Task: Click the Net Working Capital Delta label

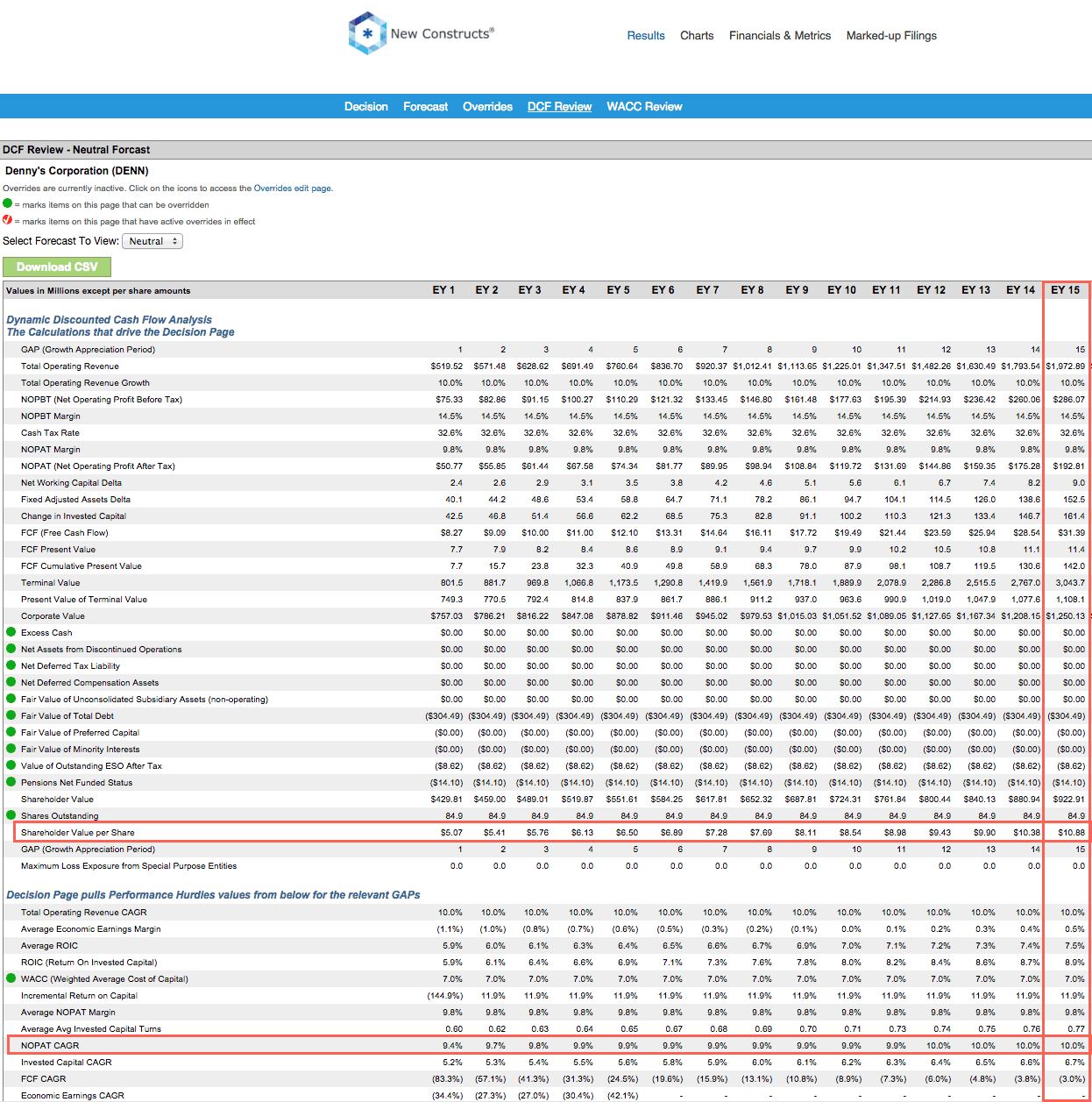Action: click(71, 483)
